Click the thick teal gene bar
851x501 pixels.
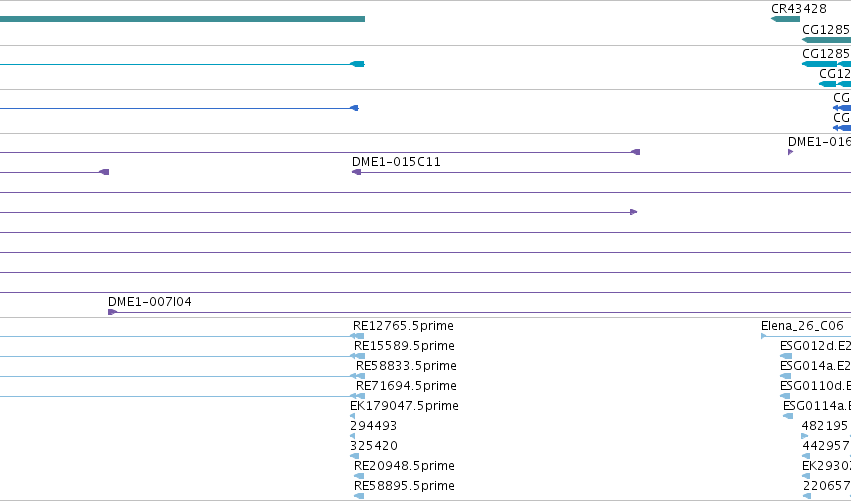click(182, 19)
